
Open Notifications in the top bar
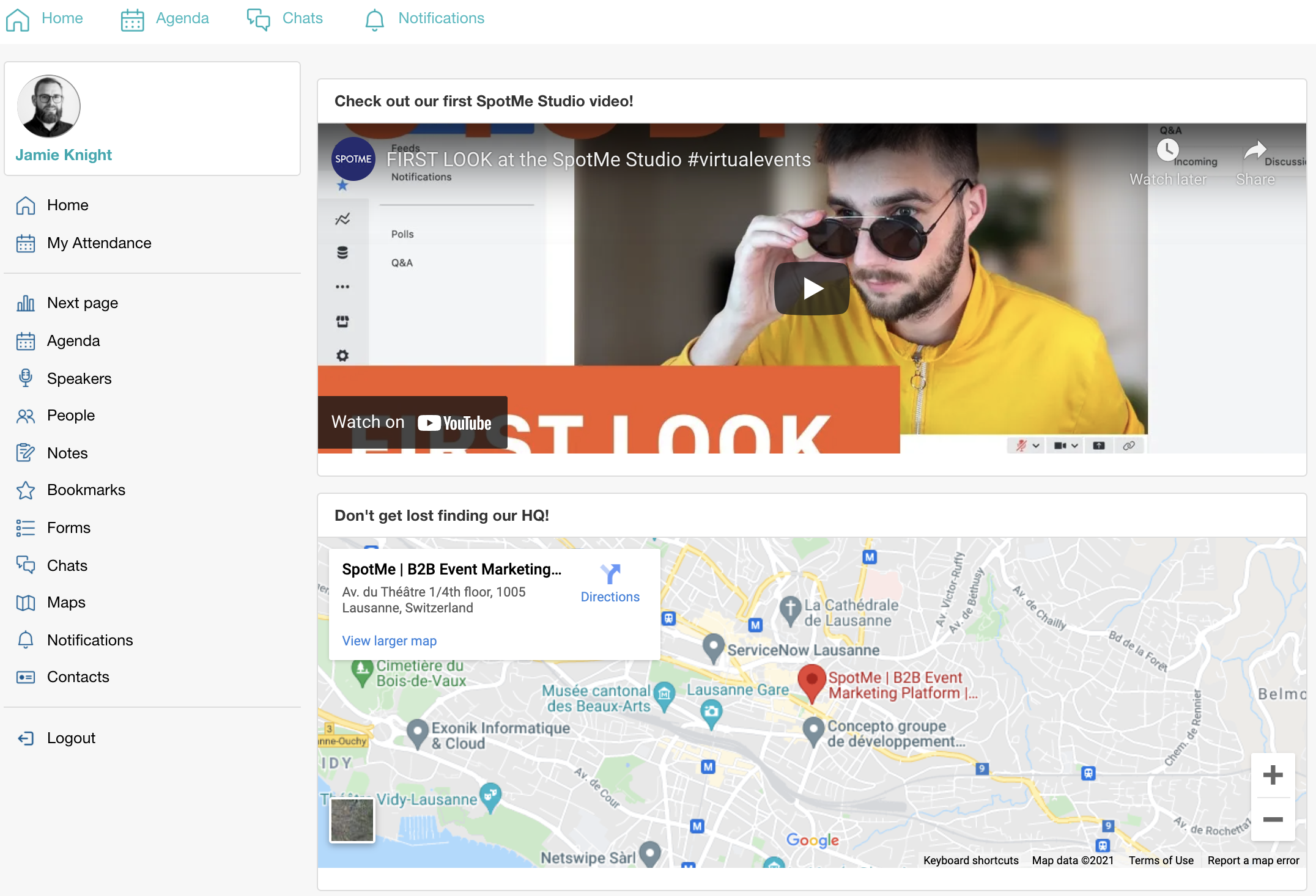point(424,19)
